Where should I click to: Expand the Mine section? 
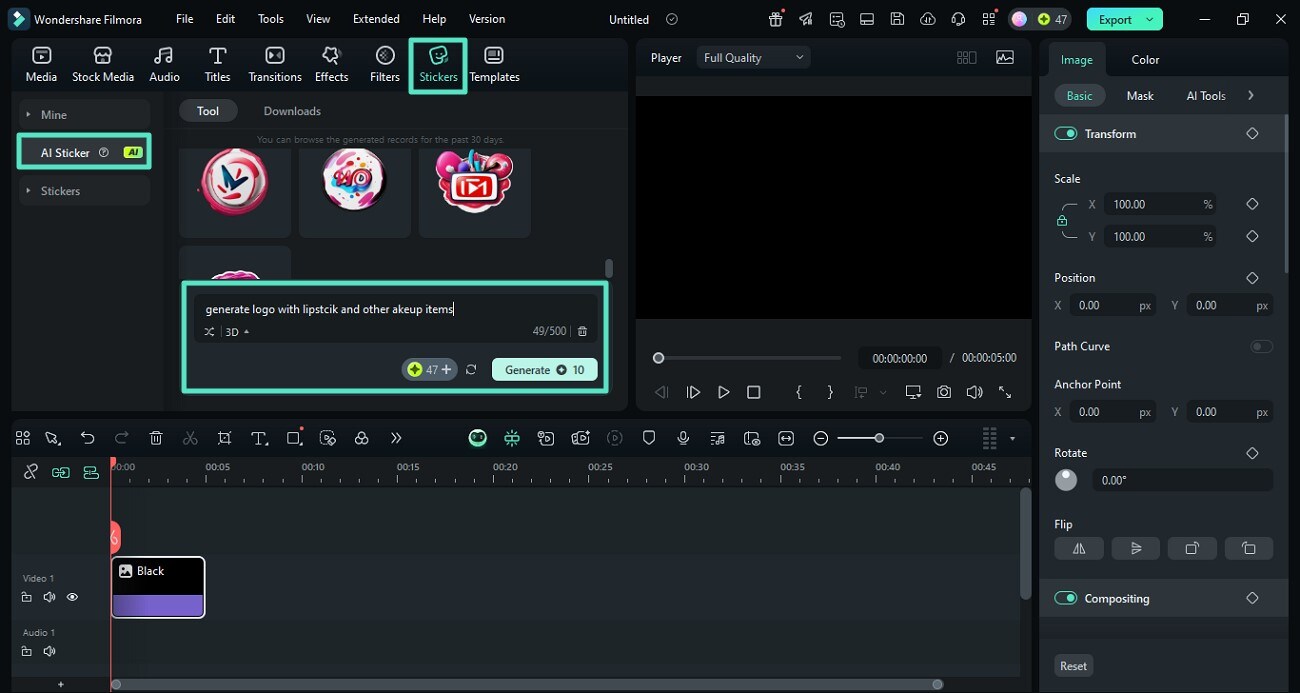[x=84, y=114]
